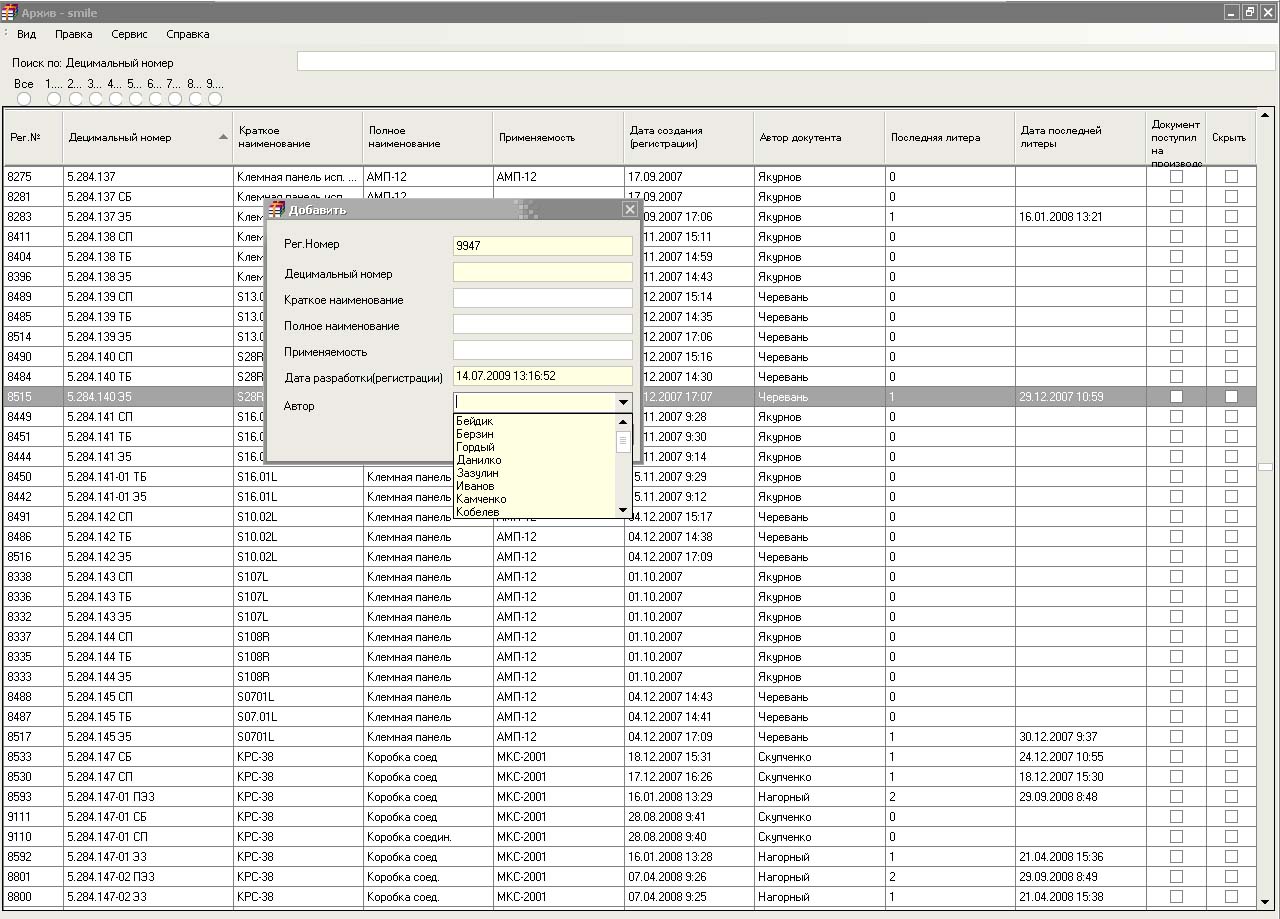This screenshot has width=1280, height=919.
Task: Open the Справка menu
Action: point(188,34)
